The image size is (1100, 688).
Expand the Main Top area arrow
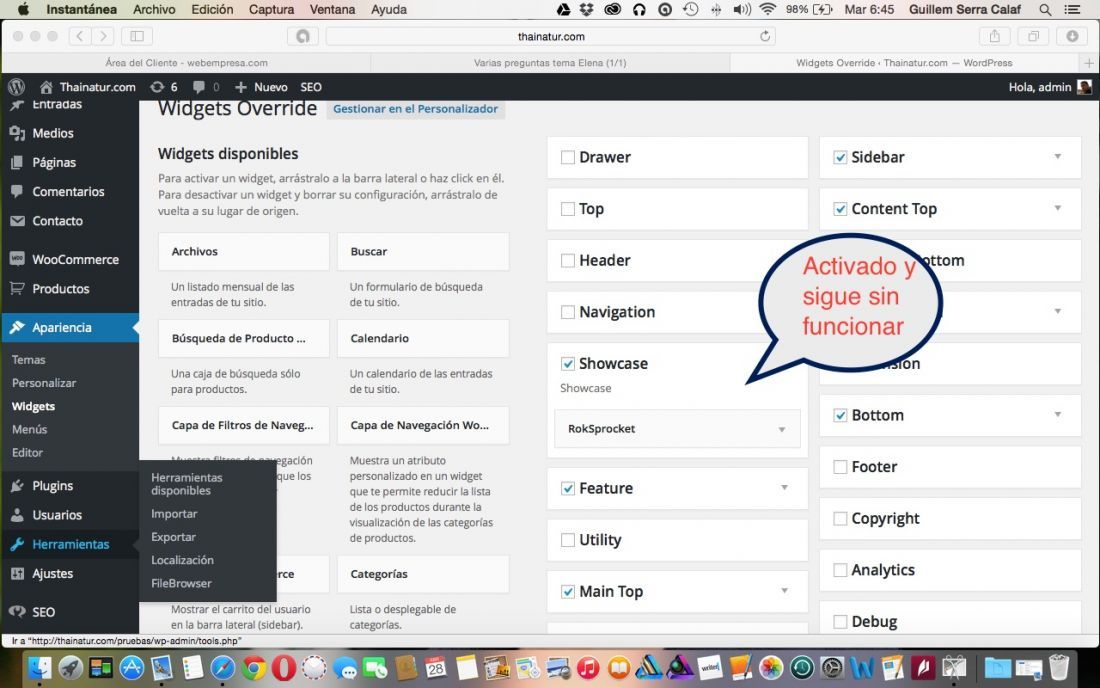coord(784,591)
